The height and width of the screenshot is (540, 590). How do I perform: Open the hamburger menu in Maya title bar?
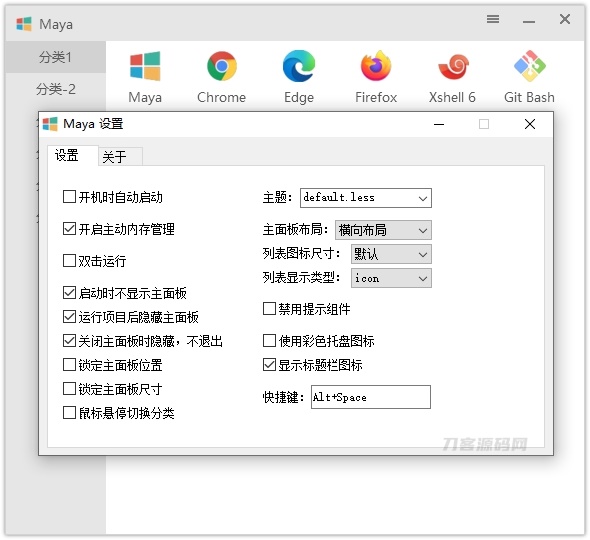point(493,19)
